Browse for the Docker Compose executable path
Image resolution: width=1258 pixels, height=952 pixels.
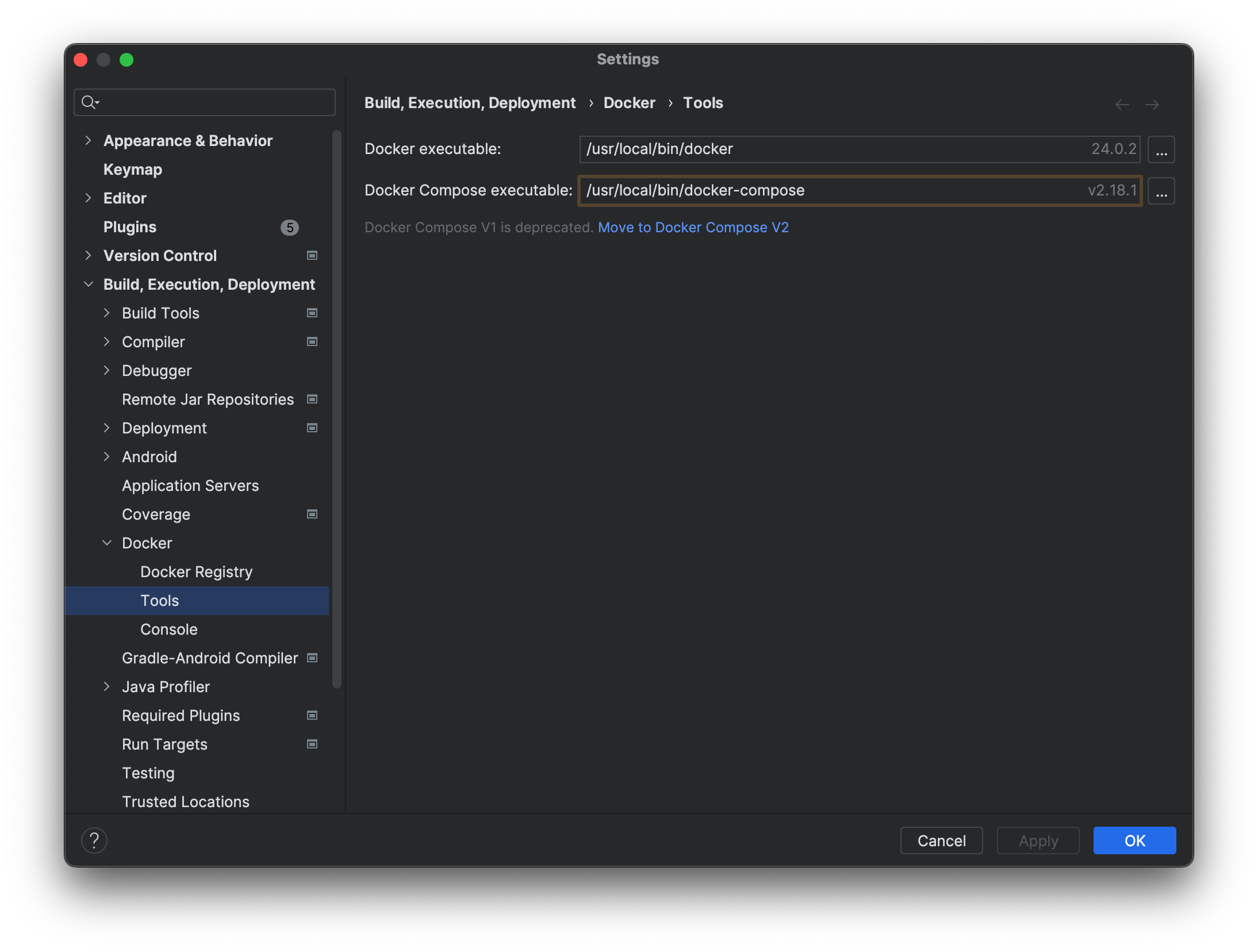point(1161,191)
